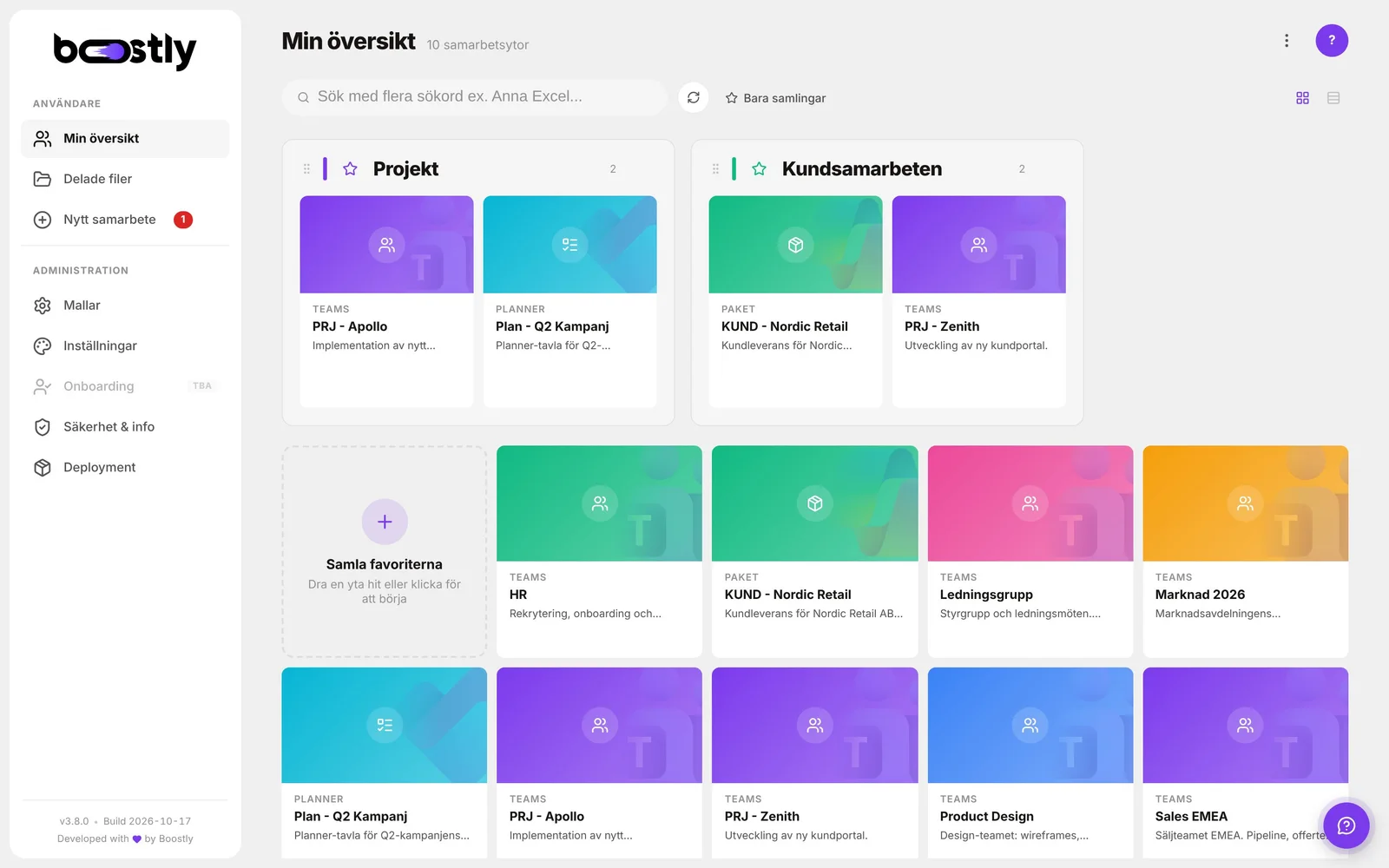Screen dimensions: 1389x868
Task: Open the Marknad 2026 workspace card
Action: click(1245, 551)
